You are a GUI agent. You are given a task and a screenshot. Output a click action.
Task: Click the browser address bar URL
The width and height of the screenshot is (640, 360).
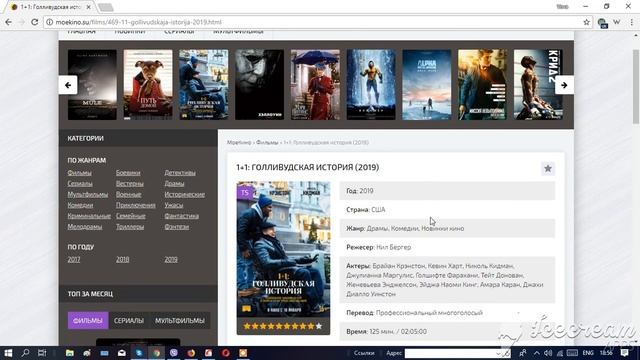(x=139, y=22)
